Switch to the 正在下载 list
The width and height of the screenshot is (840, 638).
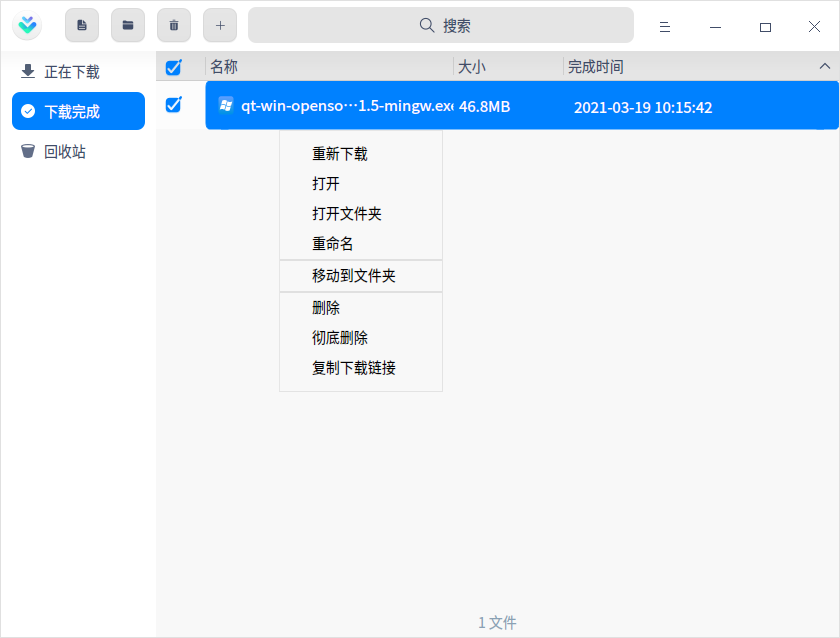(78, 71)
